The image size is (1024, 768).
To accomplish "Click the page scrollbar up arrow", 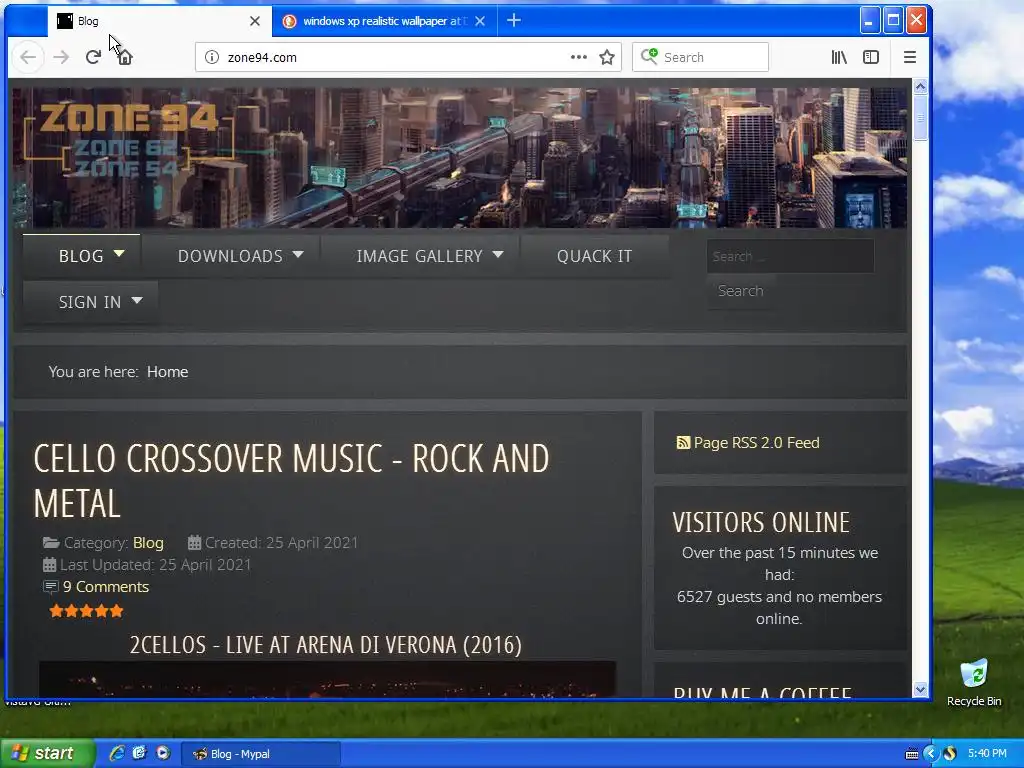I will tap(920, 86).
